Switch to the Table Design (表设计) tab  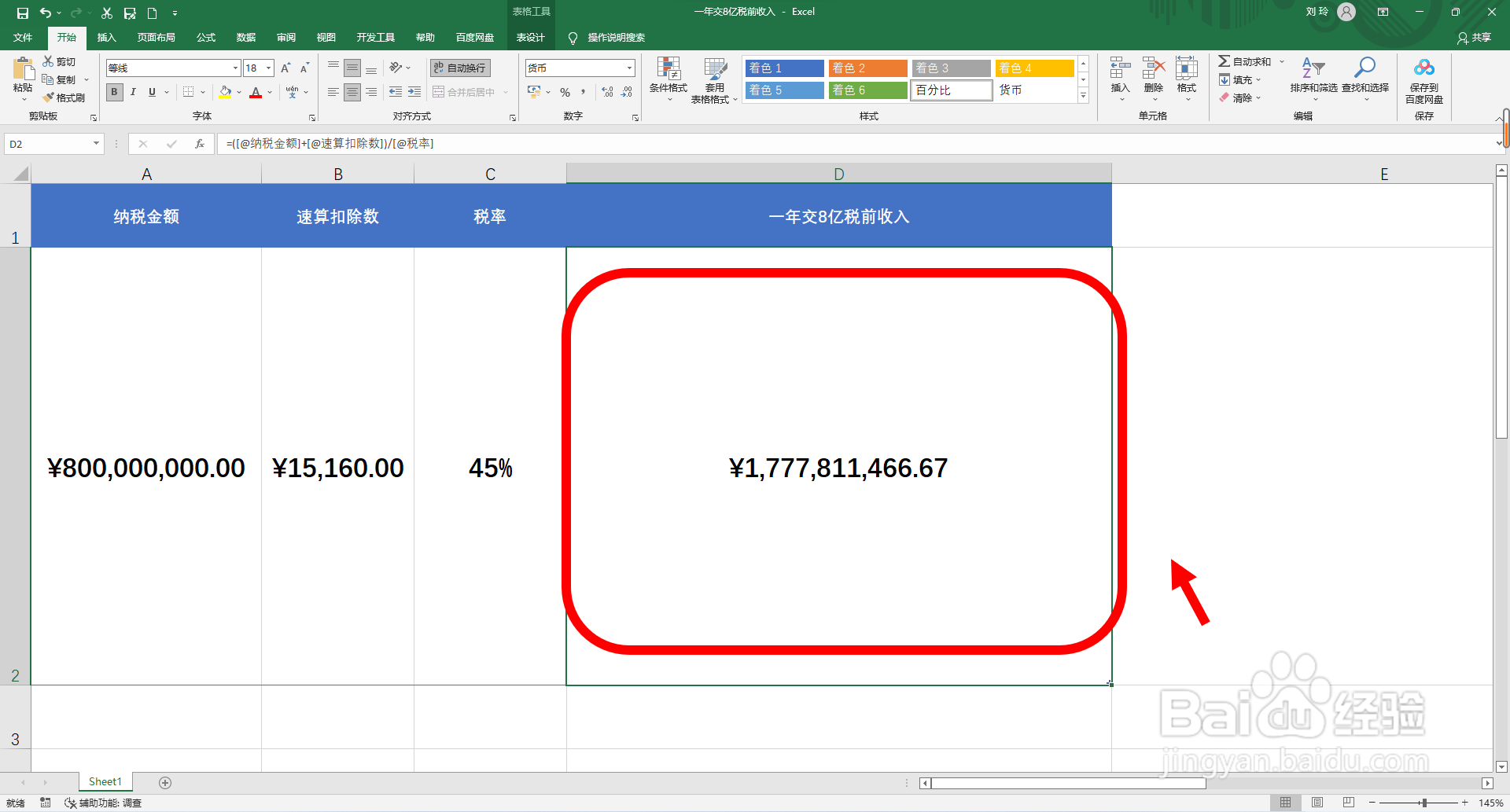click(530, 38)
